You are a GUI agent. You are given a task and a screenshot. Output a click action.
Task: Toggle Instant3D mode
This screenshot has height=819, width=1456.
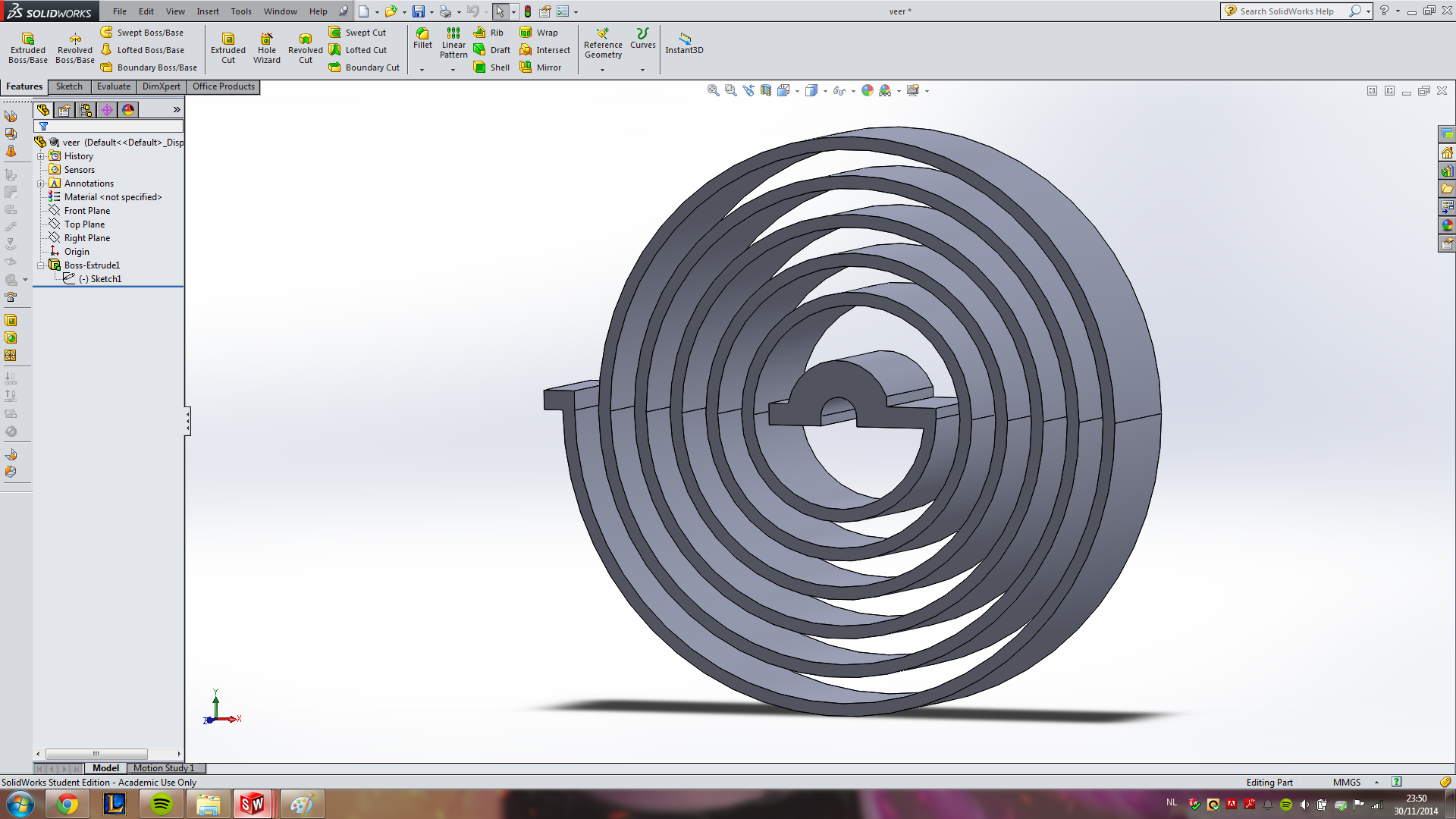[684, 43]
